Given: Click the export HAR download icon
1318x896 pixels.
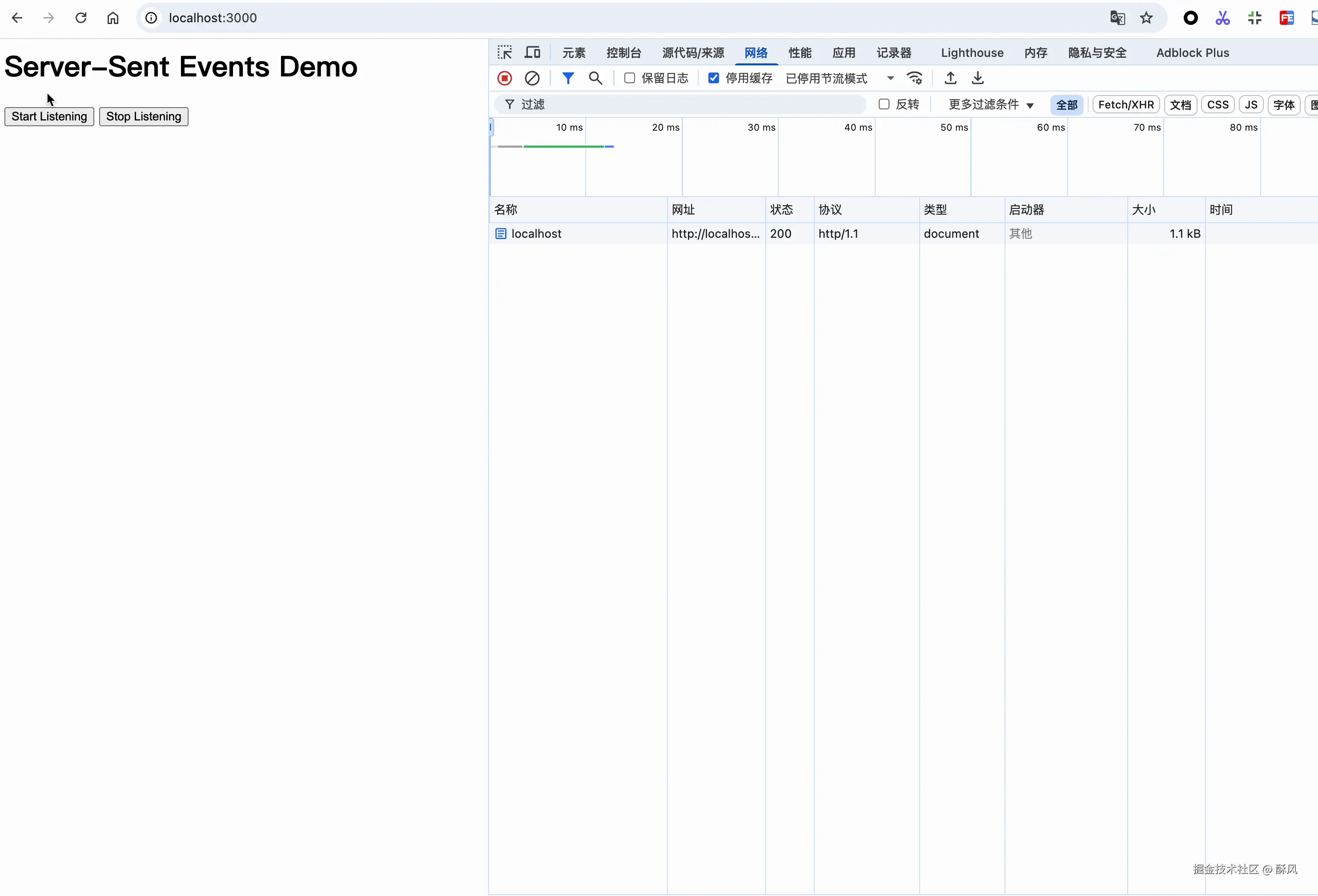Looking at the screenshot, I should coord(978,78).
